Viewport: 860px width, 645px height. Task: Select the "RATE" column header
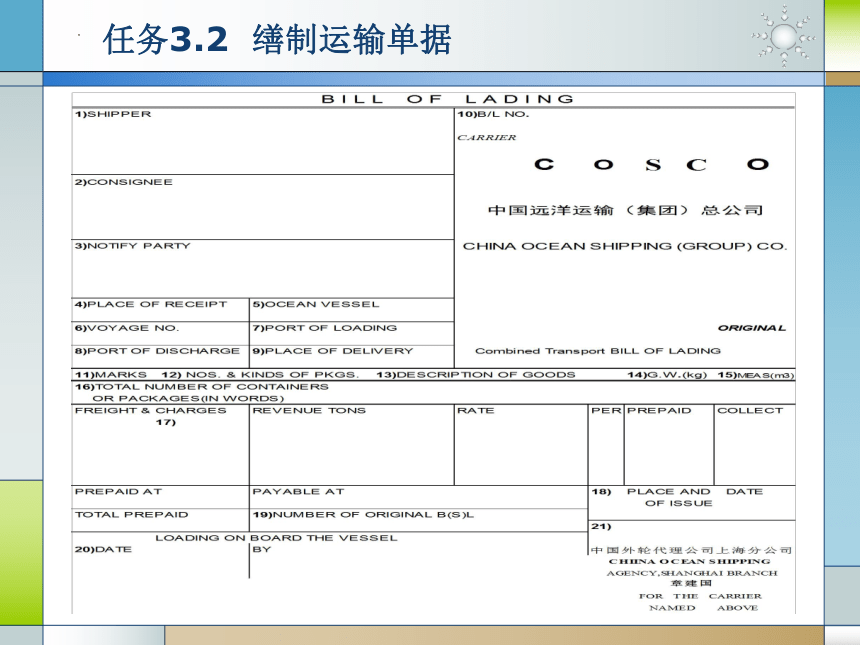point(476,411)
